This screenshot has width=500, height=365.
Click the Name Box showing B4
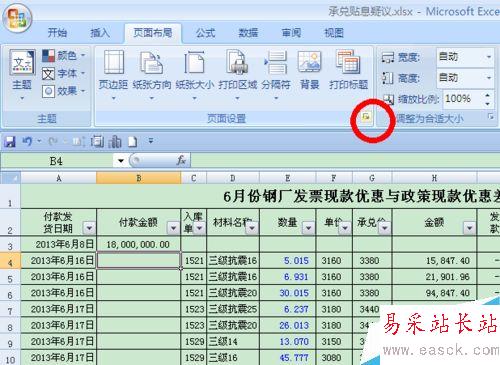pos(57,161)
